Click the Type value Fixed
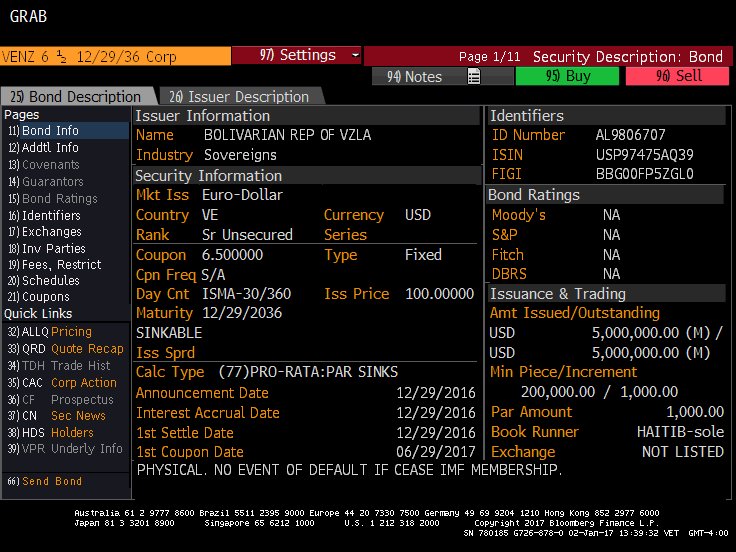The image size is (736, 552). click(423, 255)
